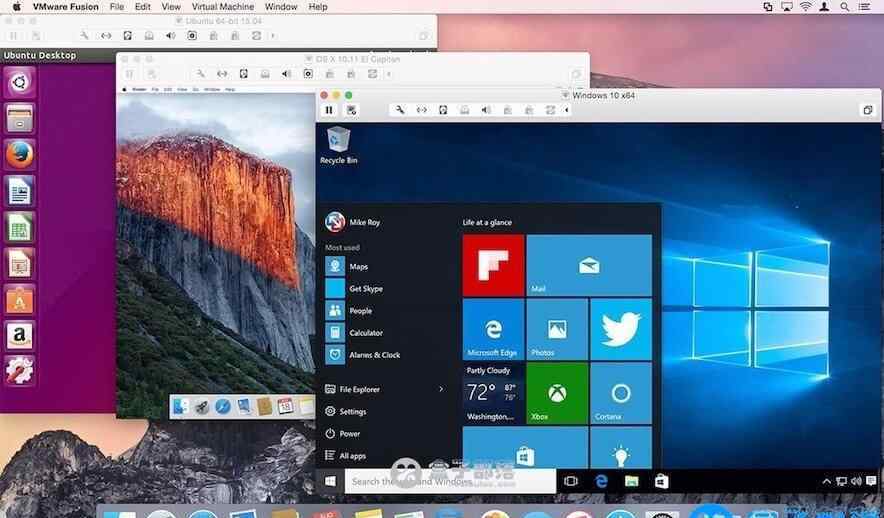Open Windows 10 VM settings wrench
The image size is (884, 518).
pos(400,110)
